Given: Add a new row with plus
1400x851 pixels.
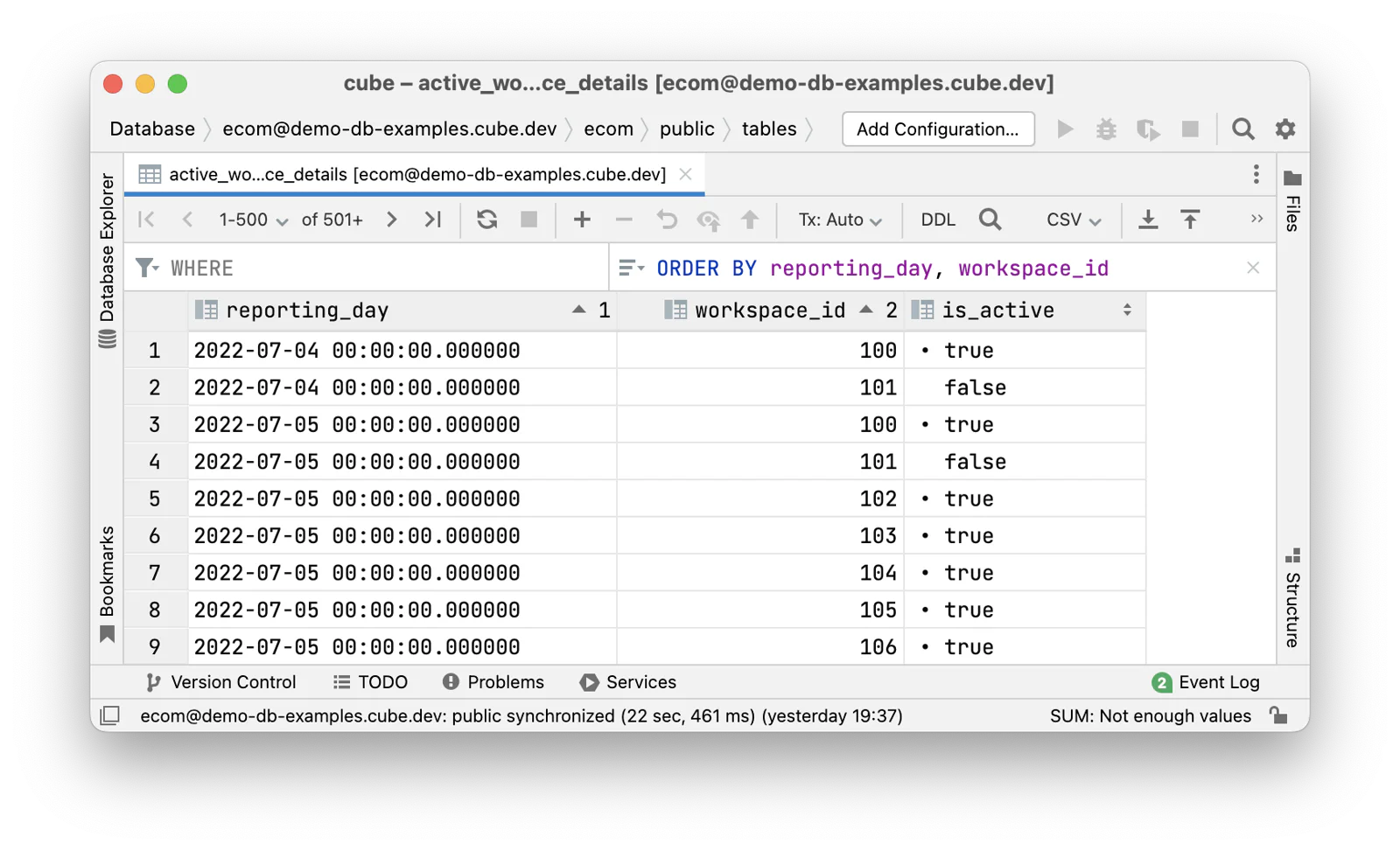Looking at the screenshot, I should click(x=582, y=220).
